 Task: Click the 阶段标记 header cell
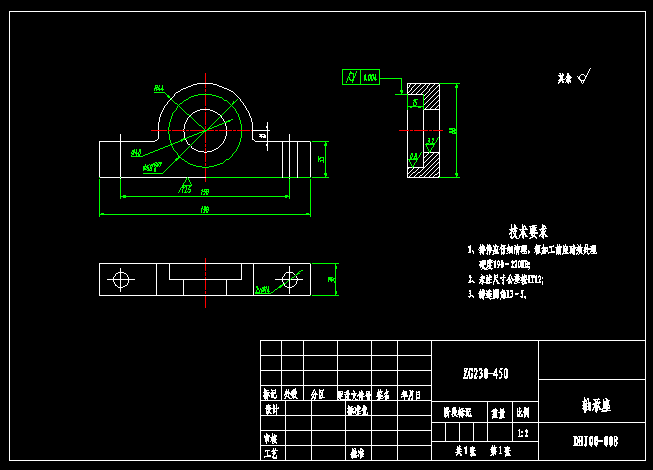(x=458, y=413)
